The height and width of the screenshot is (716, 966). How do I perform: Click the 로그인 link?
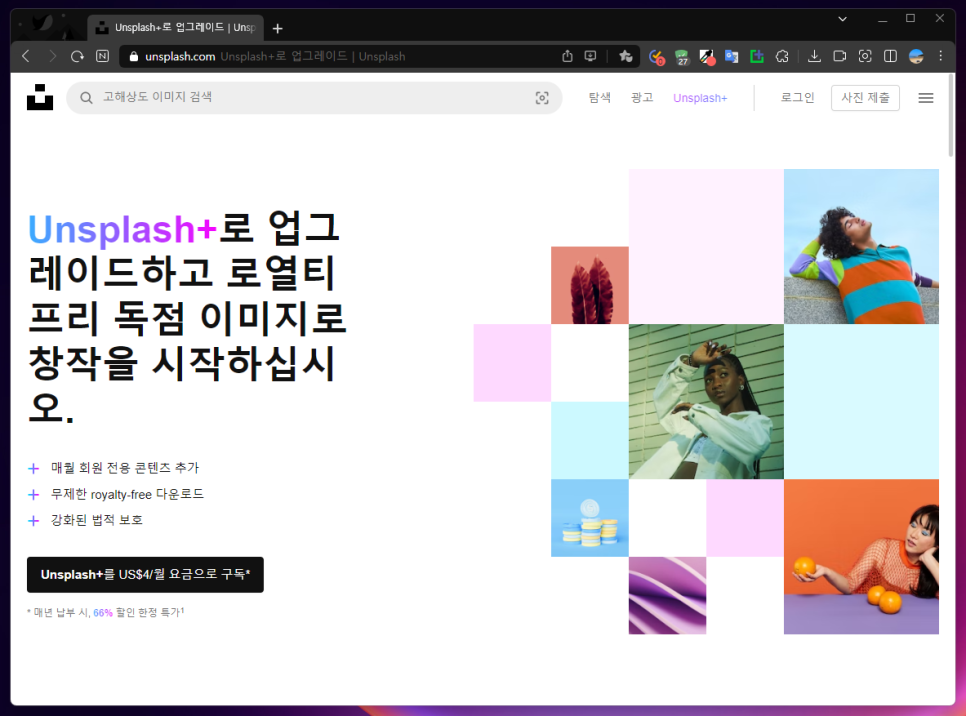[x=797, y=98]
